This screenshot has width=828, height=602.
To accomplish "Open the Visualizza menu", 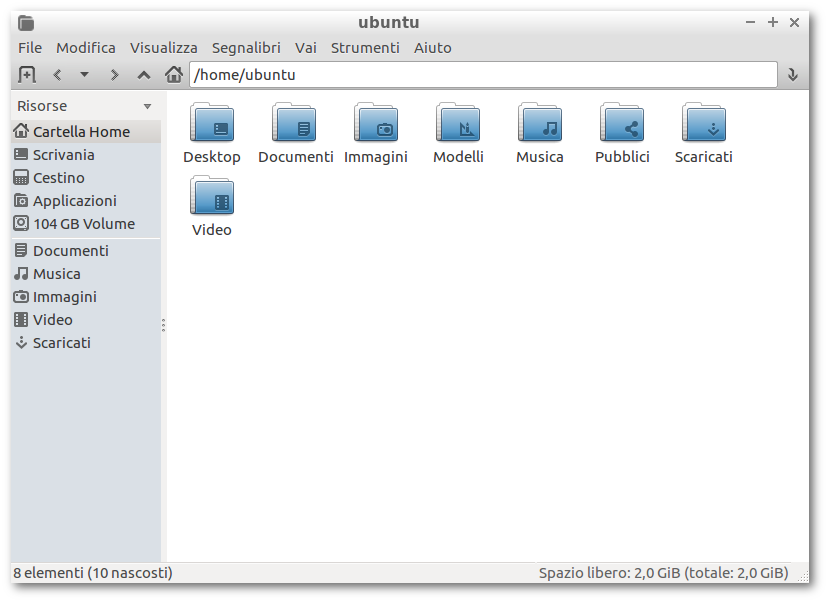I will pyautogui.click(x=164, y=48).
